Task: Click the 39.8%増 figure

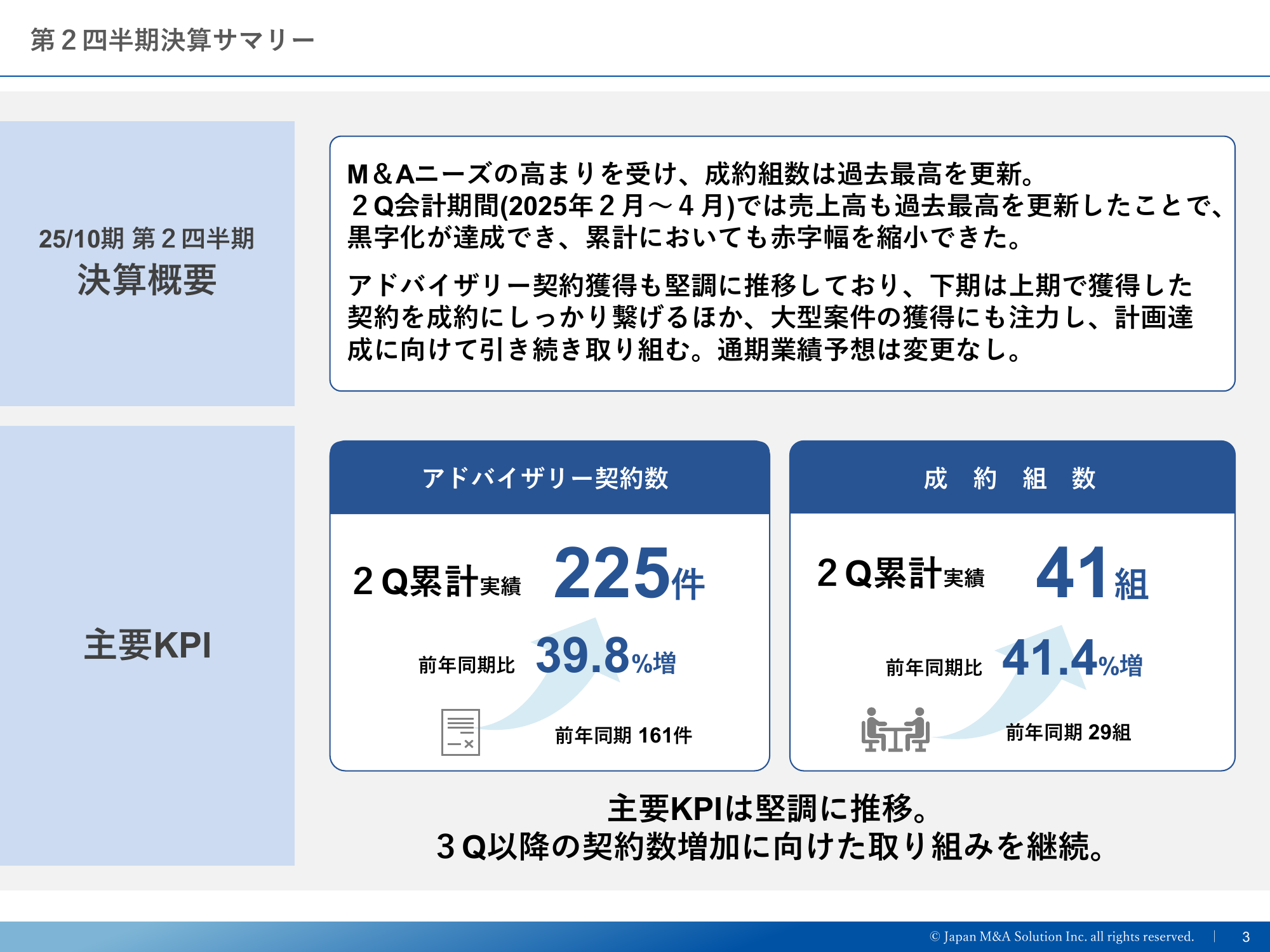Action: (606, 656)
